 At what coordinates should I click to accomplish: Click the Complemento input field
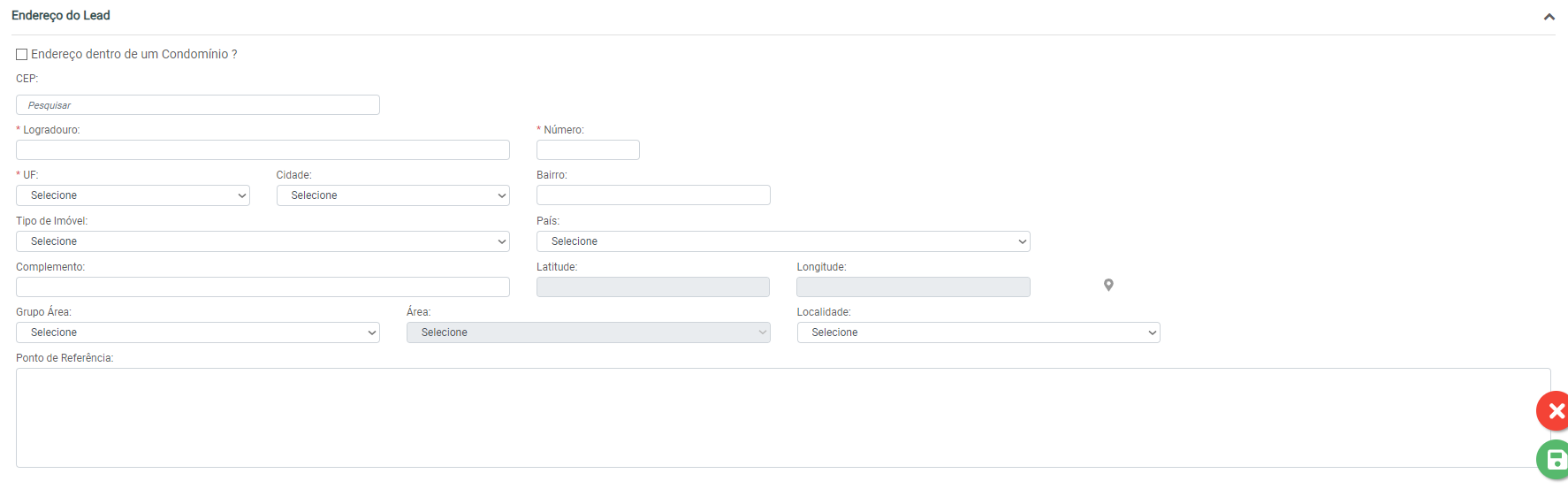pyautogui.click(x=263, y=287)
